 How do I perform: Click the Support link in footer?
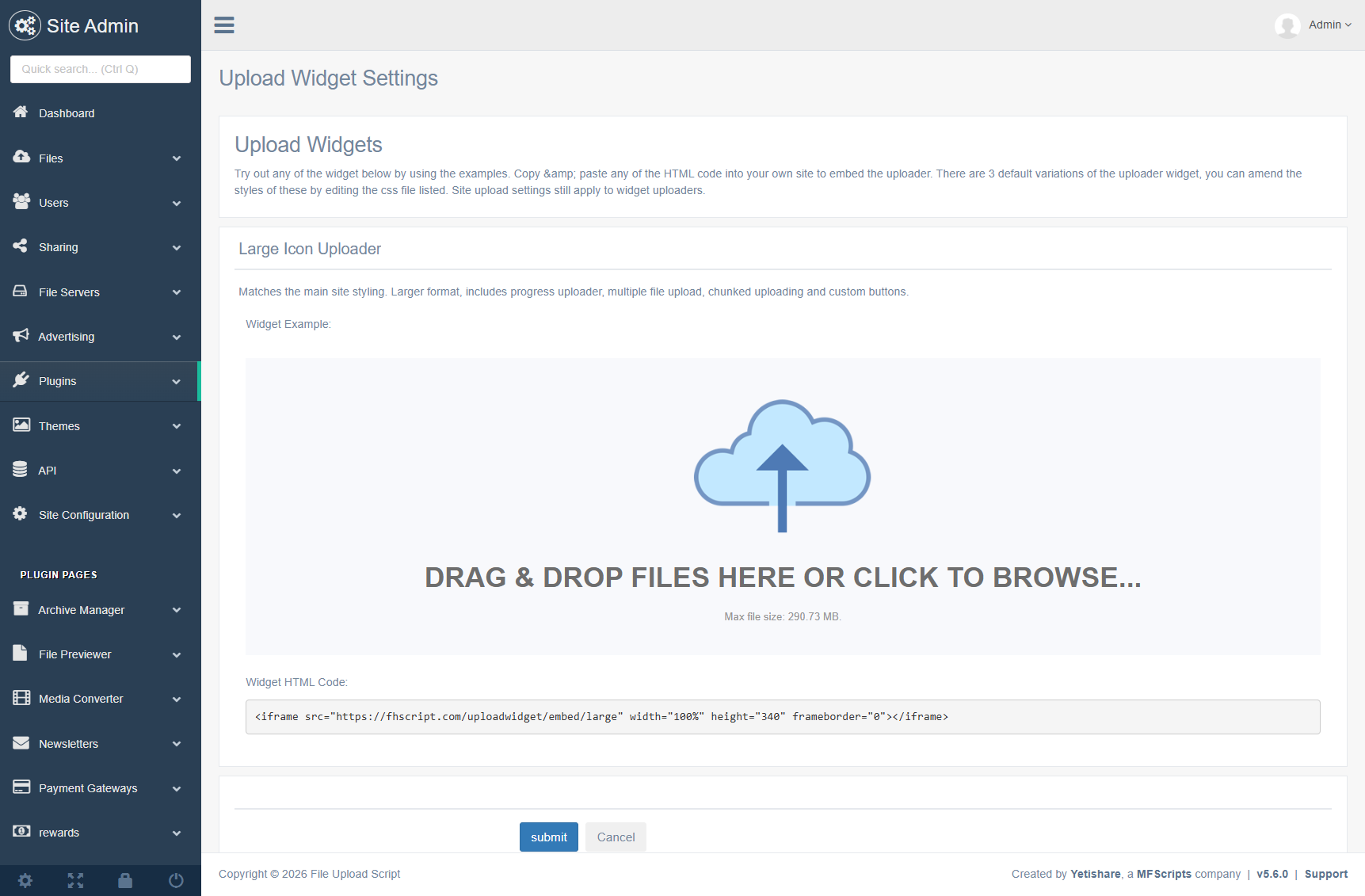1325,874
